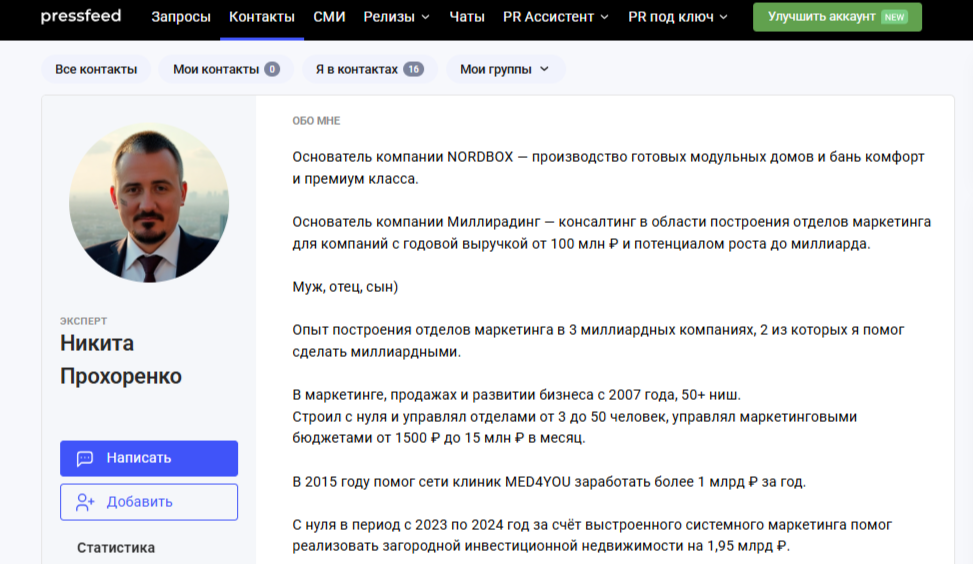Click the ОБО МНЕ heading
The image size is (973, 564).
tap(316, 121)
